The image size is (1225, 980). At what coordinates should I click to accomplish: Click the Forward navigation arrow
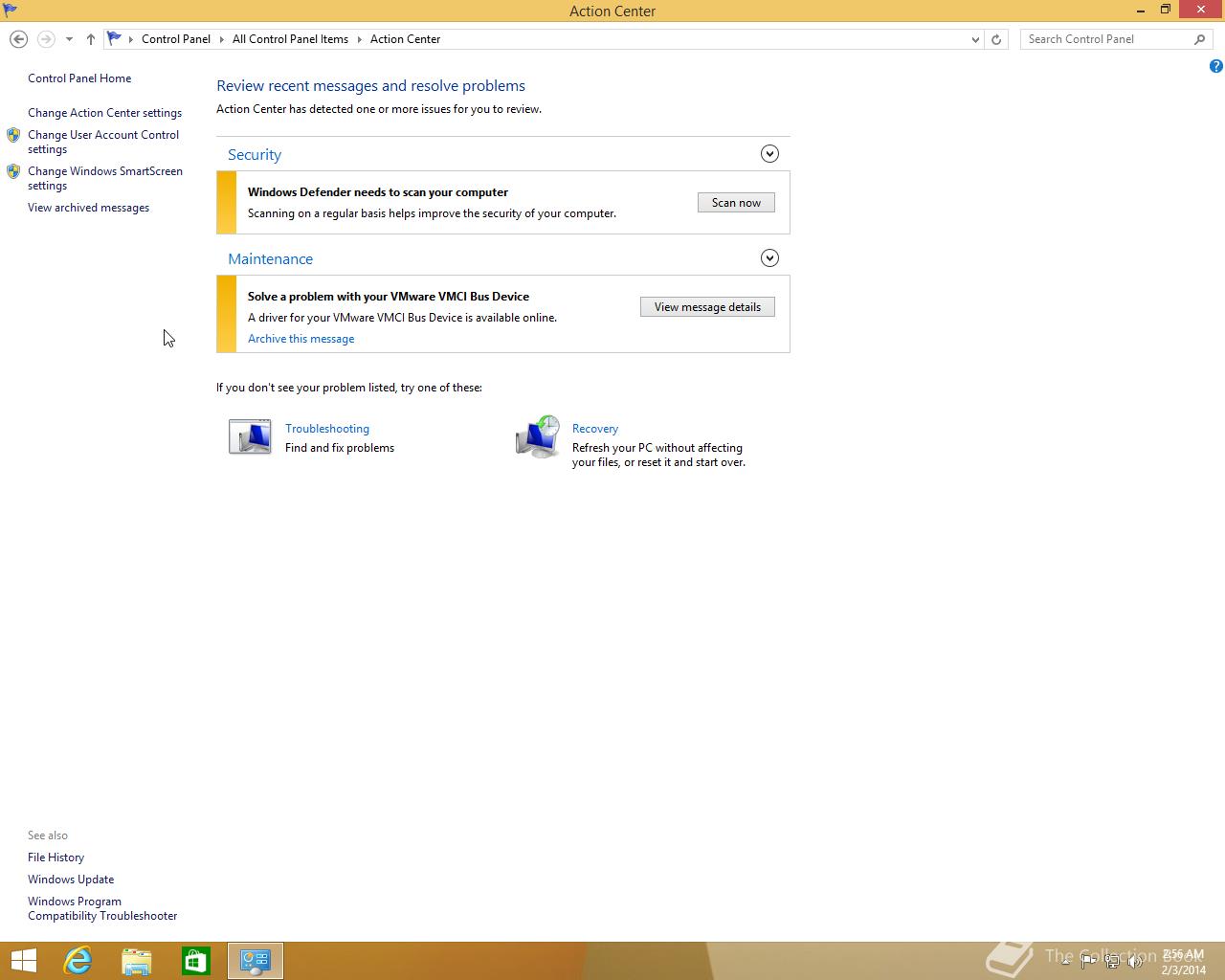click(x=45, y=39)
